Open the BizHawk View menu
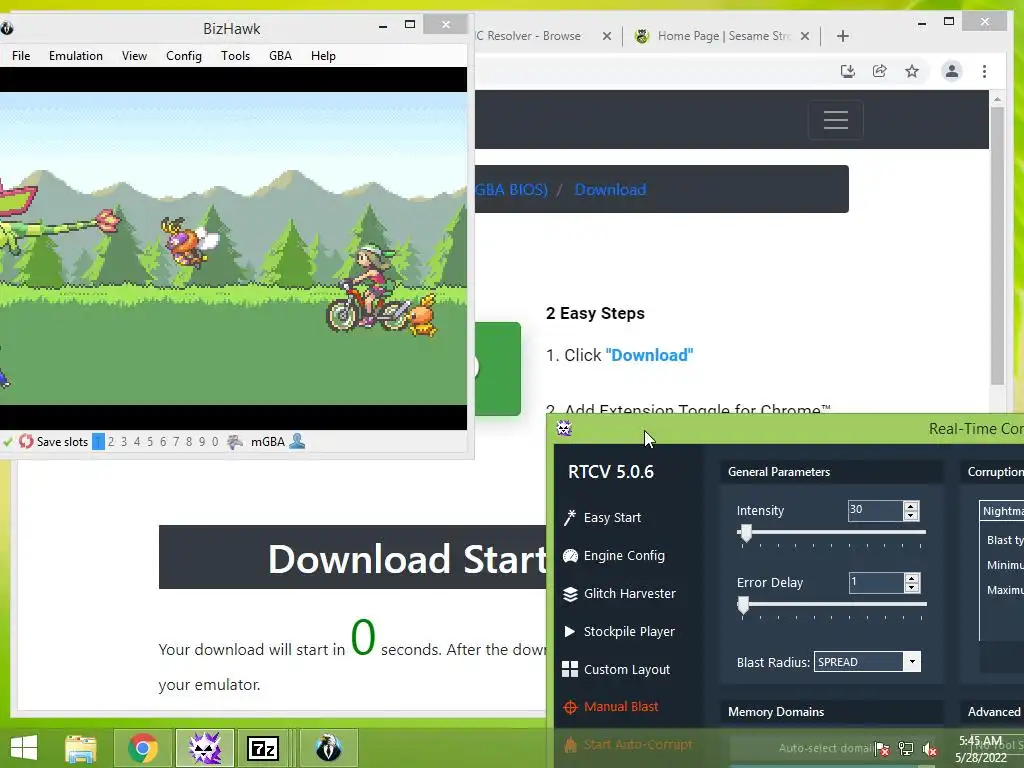The width and height of the screenshot is (1024, 768). (x=134, y=56)
